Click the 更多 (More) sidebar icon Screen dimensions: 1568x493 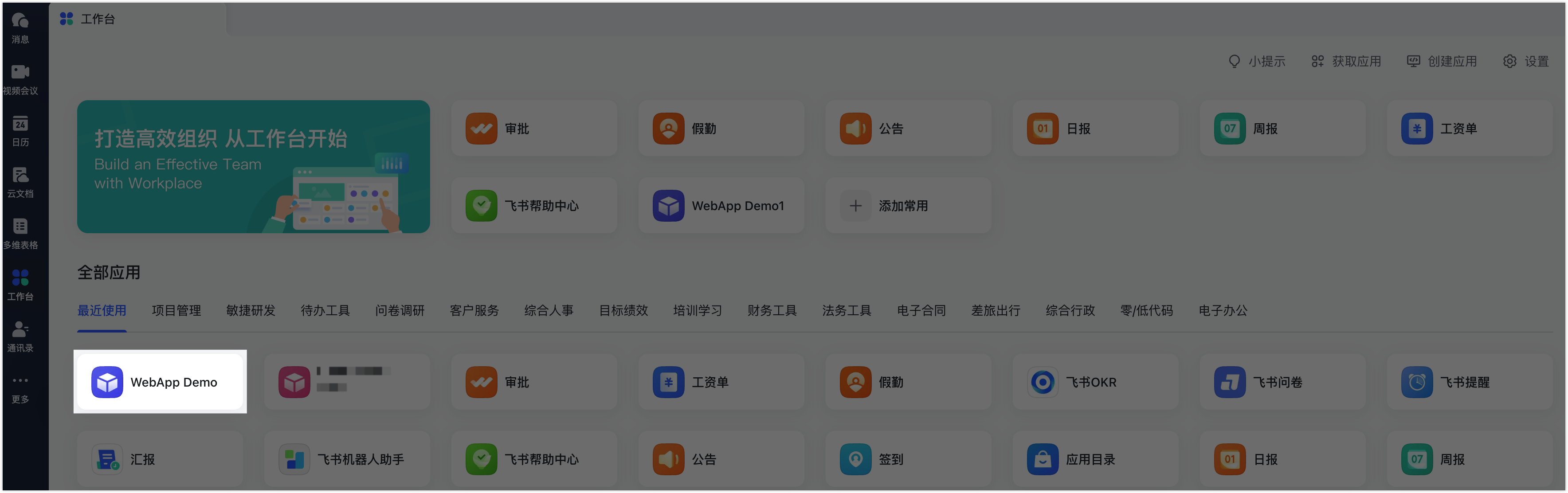(x=20, y=387)
